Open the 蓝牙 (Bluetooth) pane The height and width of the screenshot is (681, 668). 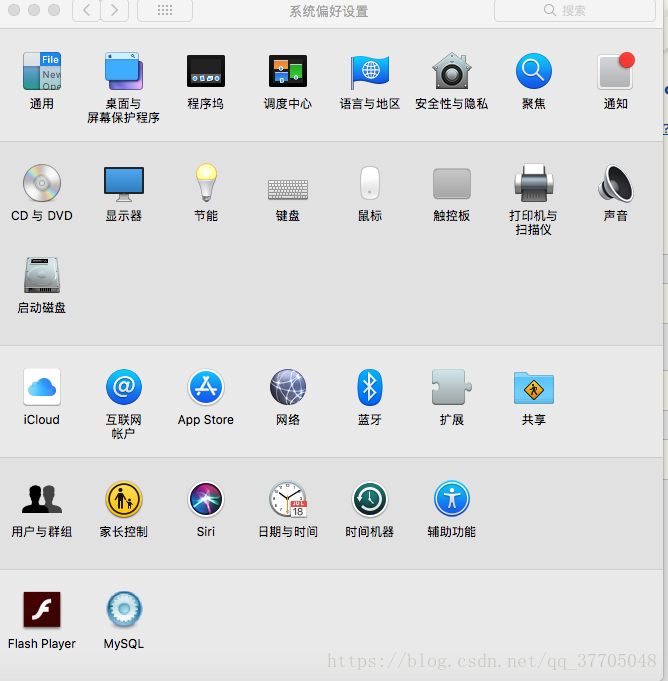coord(370,387)
